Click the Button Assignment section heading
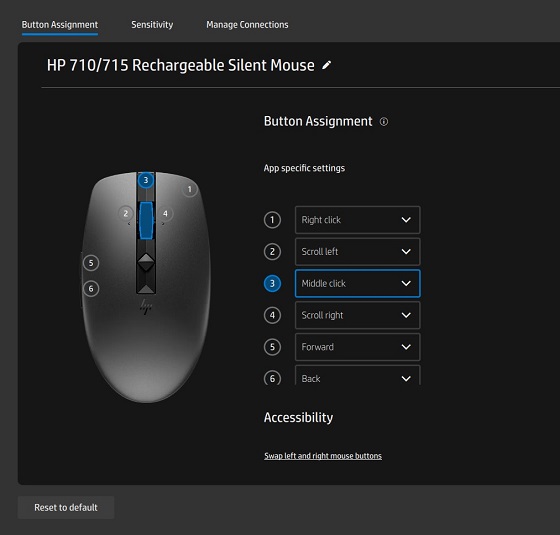Viewport: 560px width, 535px height. (x=318, y=121)
